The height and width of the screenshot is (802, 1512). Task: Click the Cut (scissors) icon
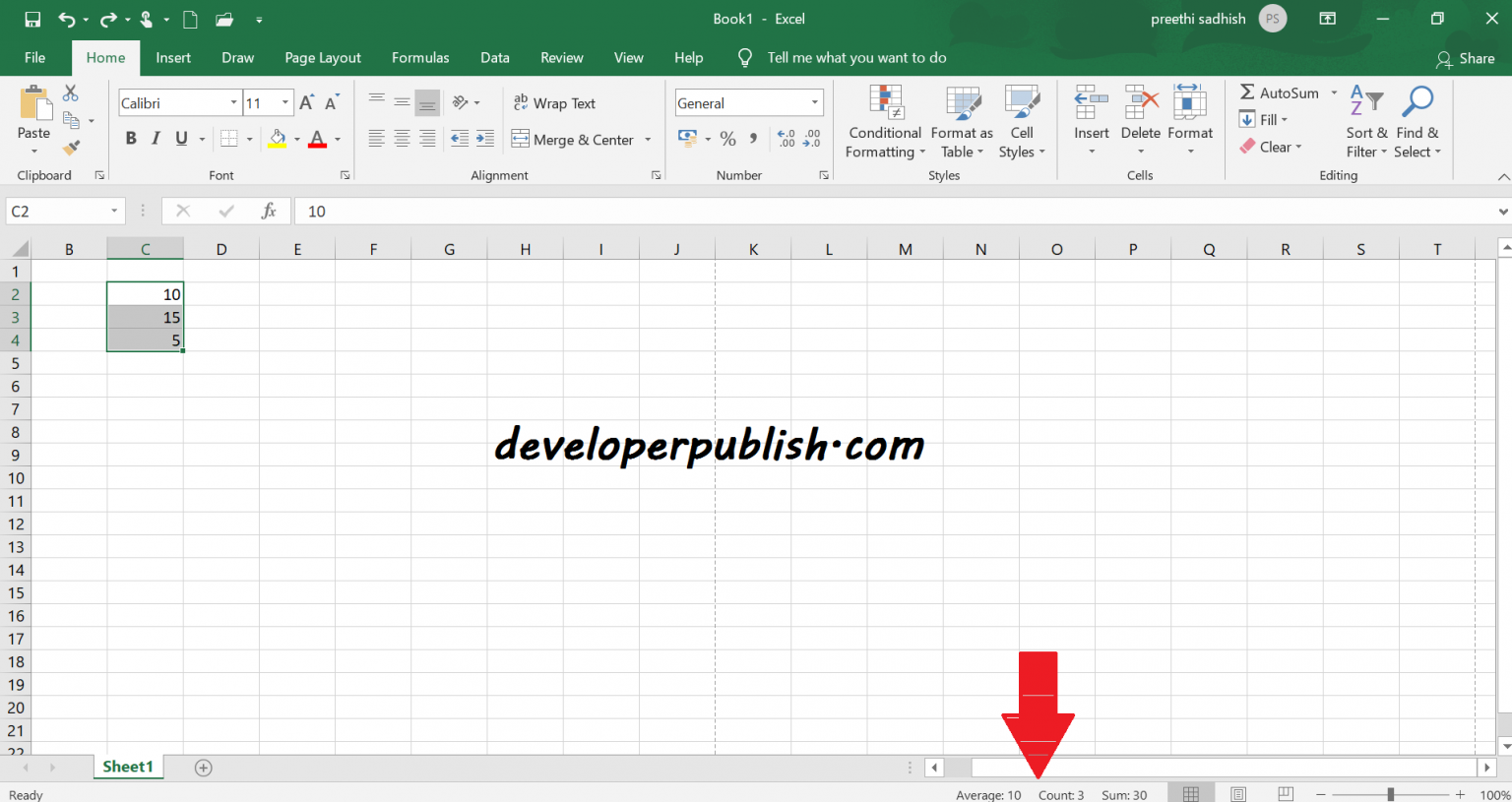click(x=70, y=92)
